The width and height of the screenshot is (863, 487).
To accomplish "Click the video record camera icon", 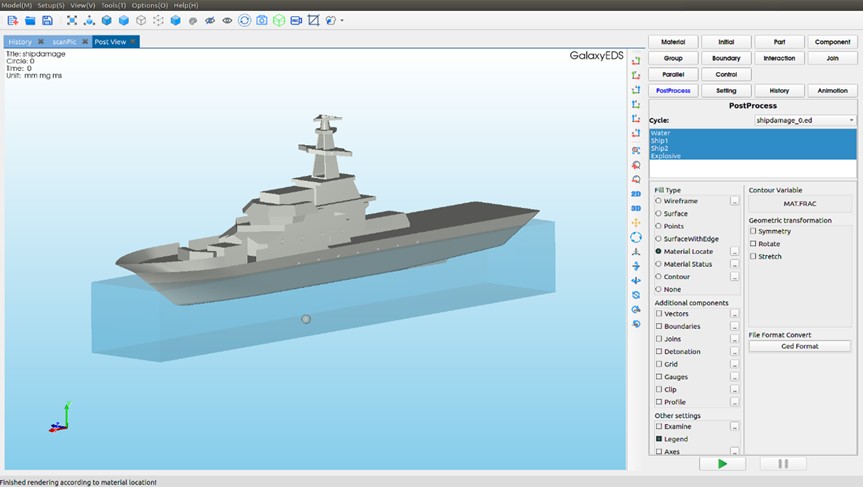I will (296, 20).
